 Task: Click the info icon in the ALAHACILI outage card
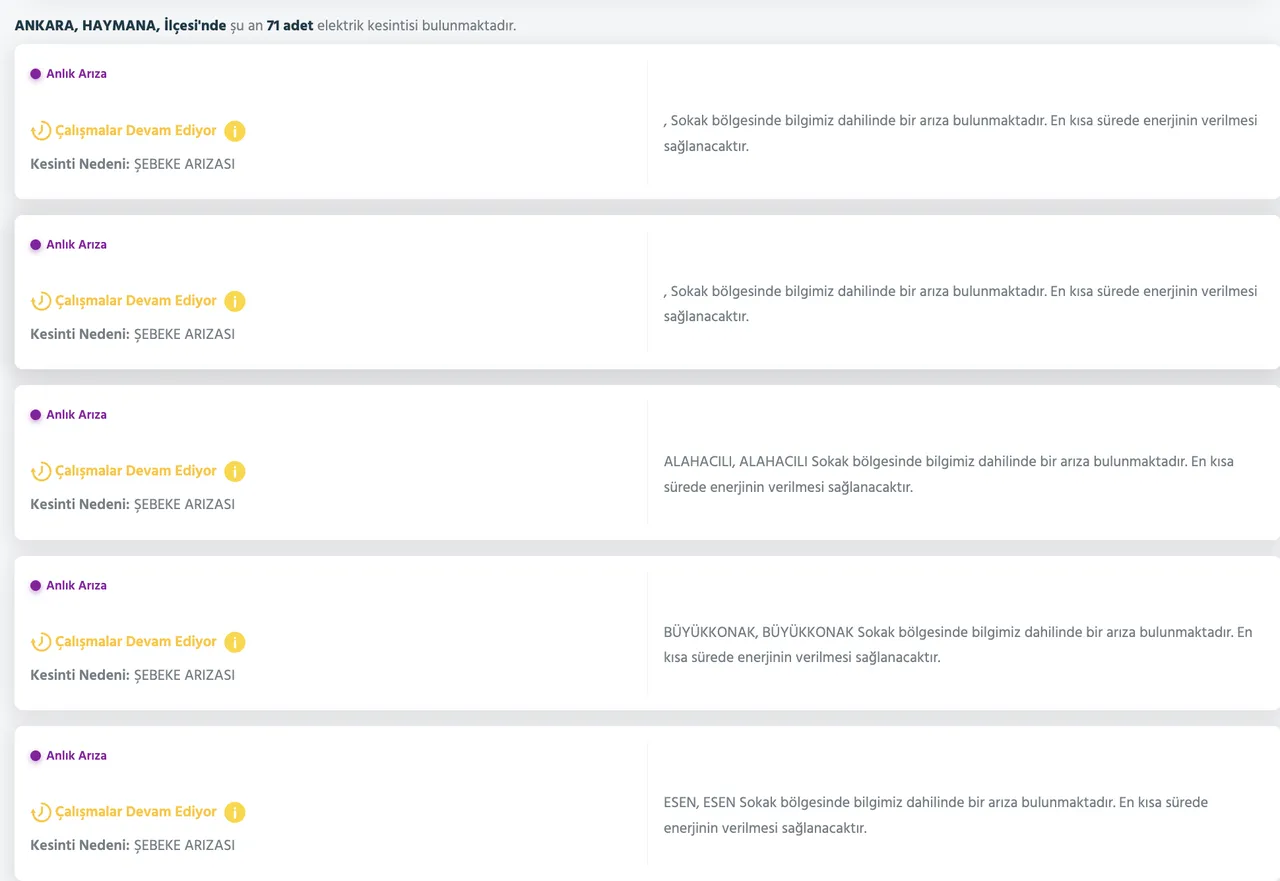[x=235, y=471]
